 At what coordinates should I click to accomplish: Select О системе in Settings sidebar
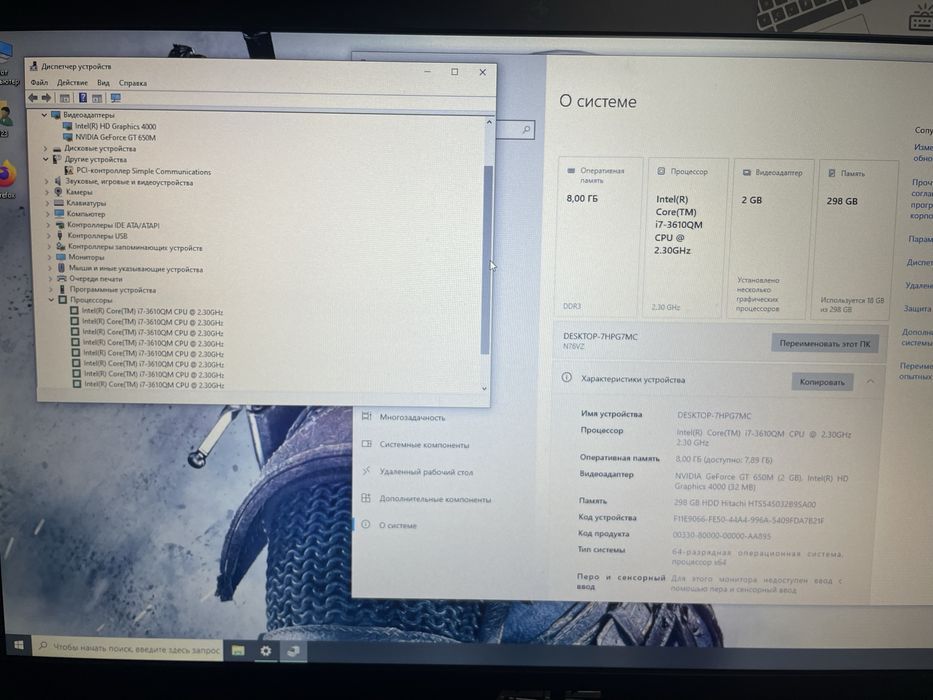click(389, 525)
